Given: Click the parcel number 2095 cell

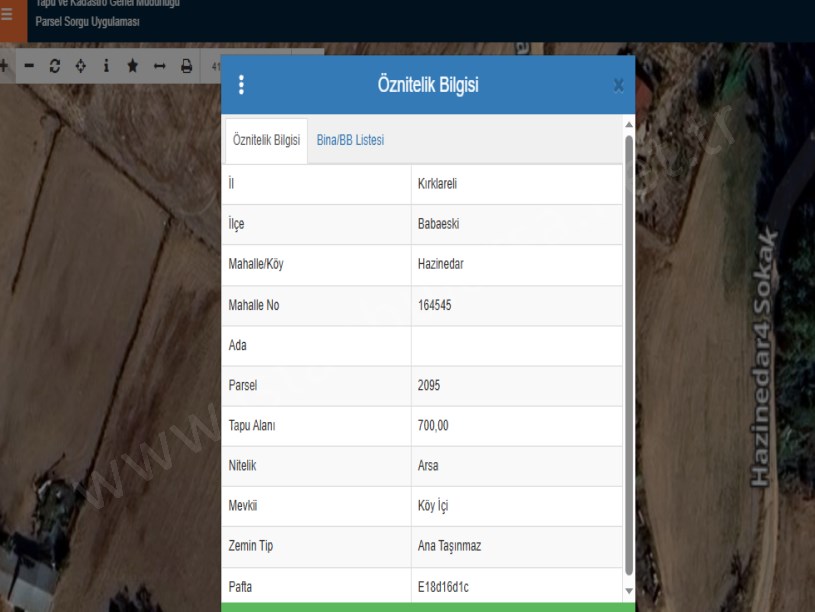Looking at the screenshot, I should click(516, 385).
